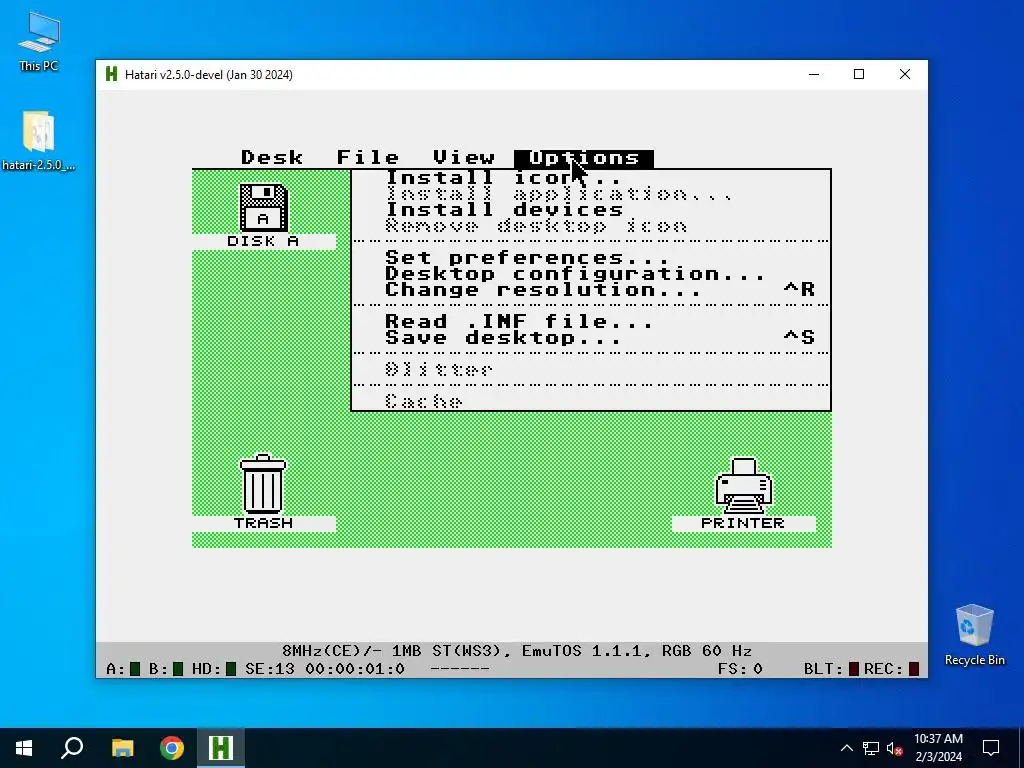Open the Recycle Bin icon

click(974, 635)
